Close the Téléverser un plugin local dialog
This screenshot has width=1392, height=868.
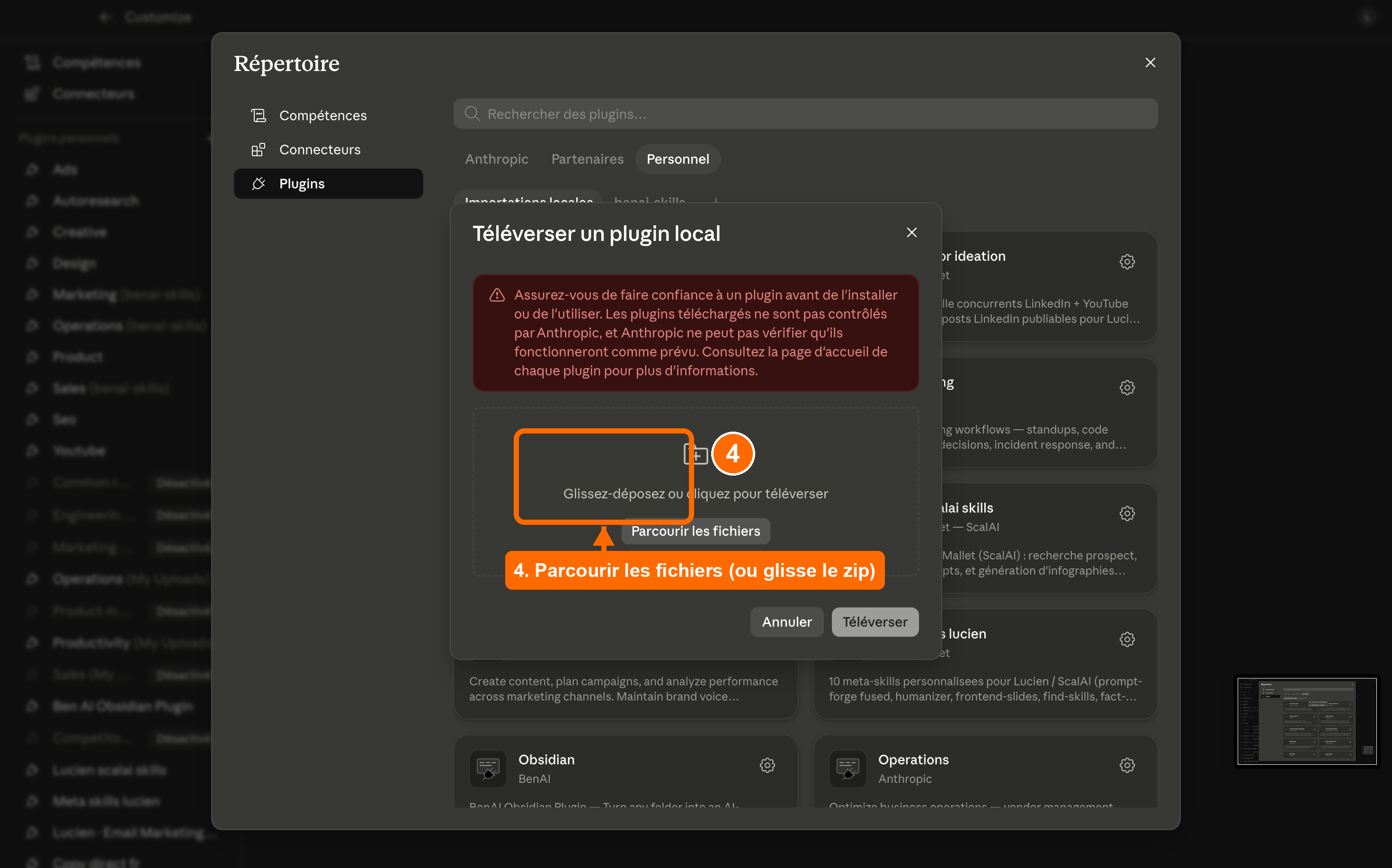pos(911,232)
